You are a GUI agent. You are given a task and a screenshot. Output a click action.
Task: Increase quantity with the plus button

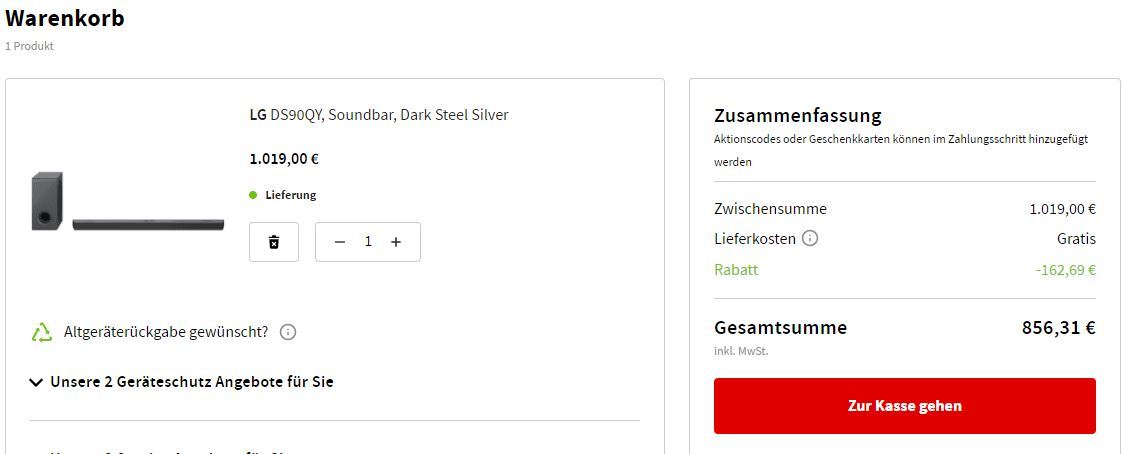(395, 242)
